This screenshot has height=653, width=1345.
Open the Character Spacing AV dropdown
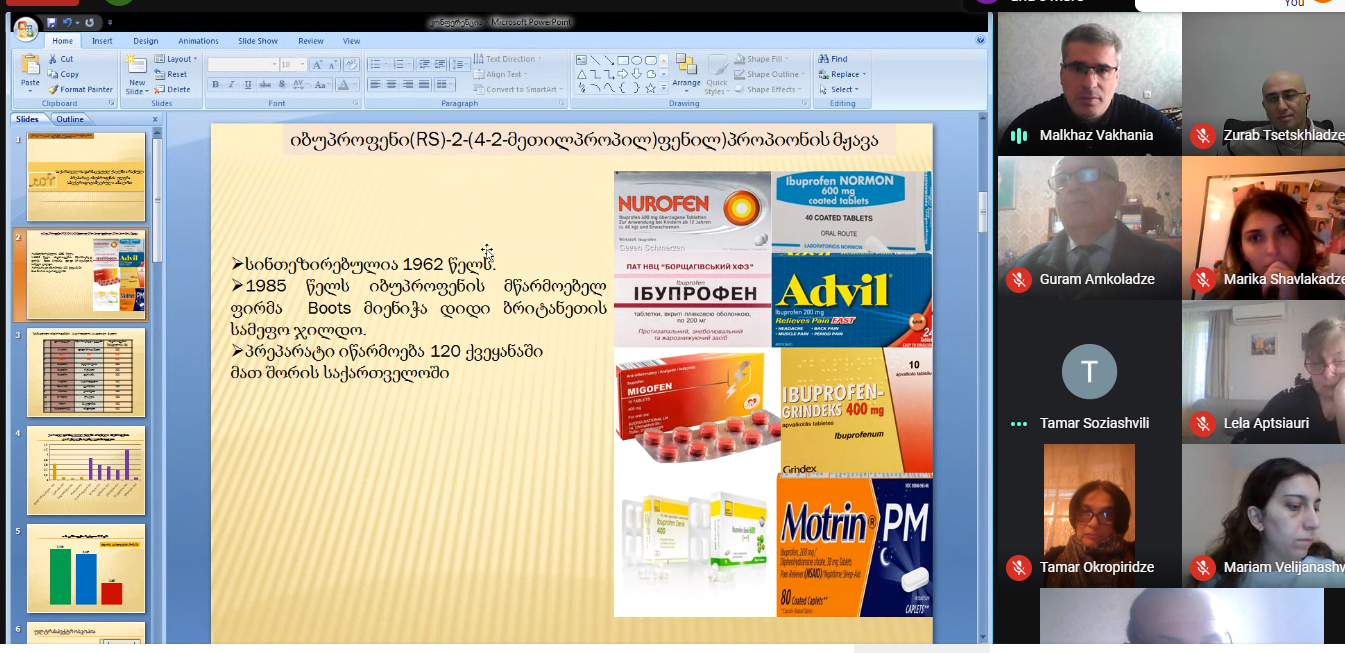[x=300, y=84]
